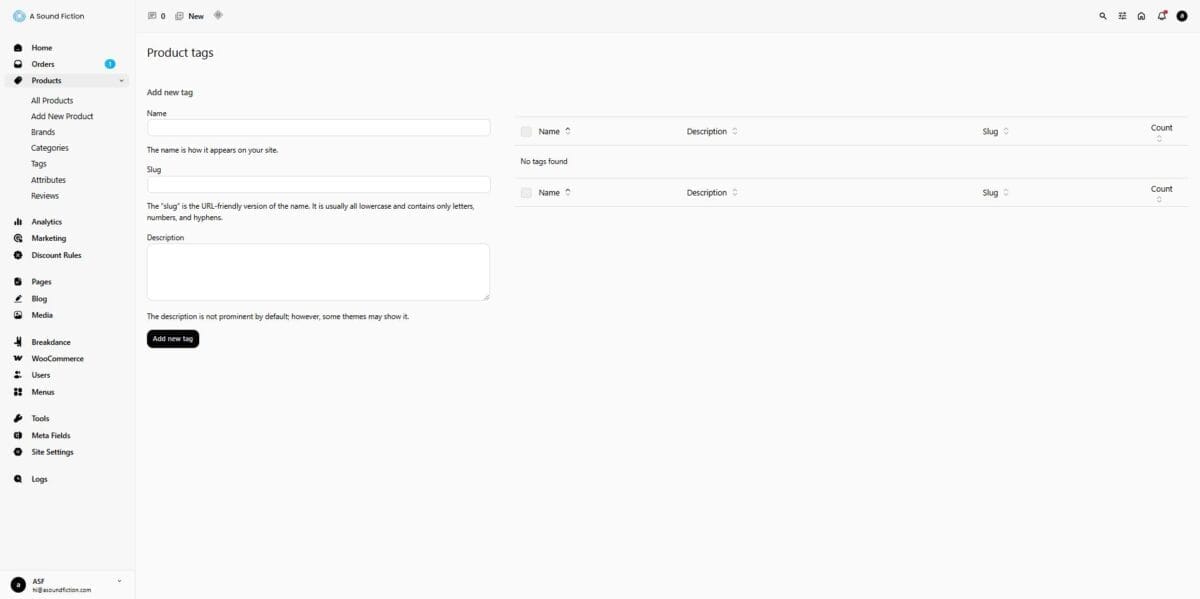Sort tags by the Slug column header
The image size is (1200, 599).
click(995, 132)
